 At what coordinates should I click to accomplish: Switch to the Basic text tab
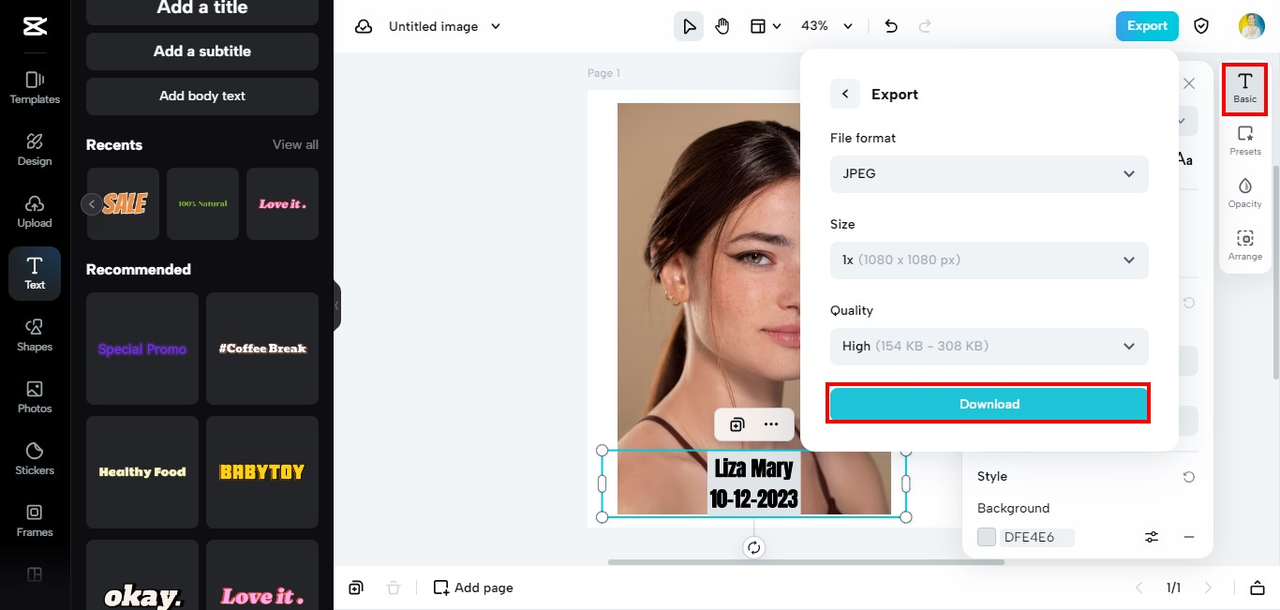[1244, 89]
